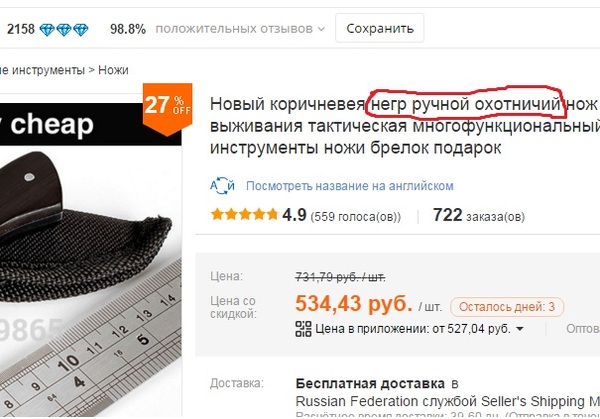Click the Сохранить button

coord(380,28)
